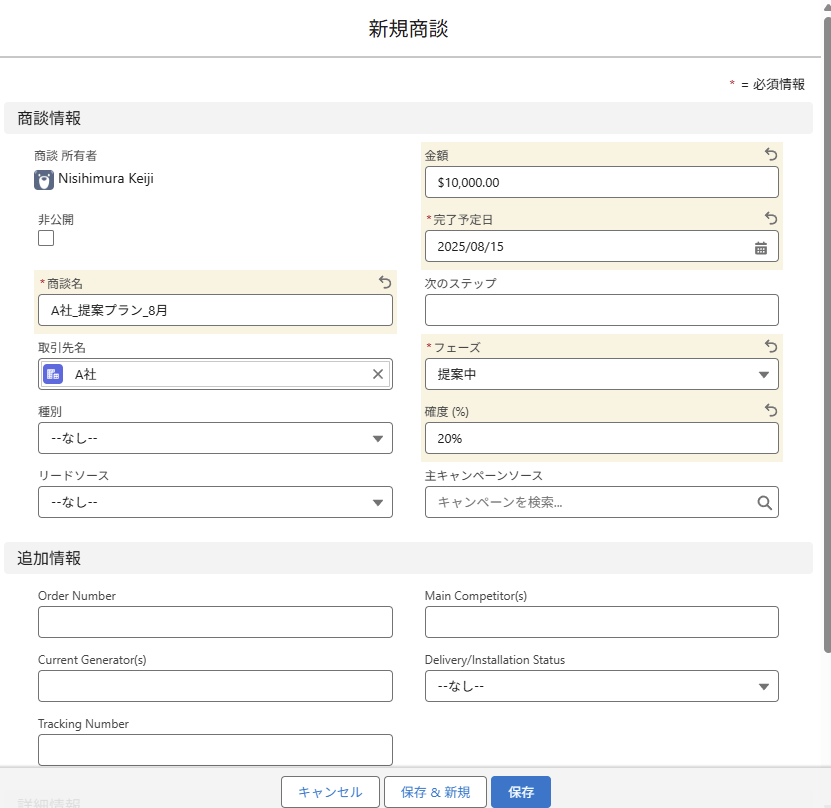This screenshot has width=831, height=808.
Task: Undo the 完了予定日 field change
Action: [771, 218]
